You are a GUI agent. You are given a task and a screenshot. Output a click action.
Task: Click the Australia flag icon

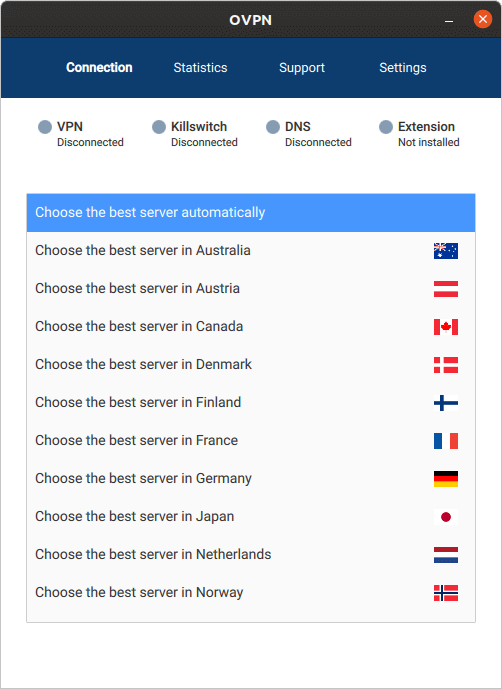click(x=446, y=251)
